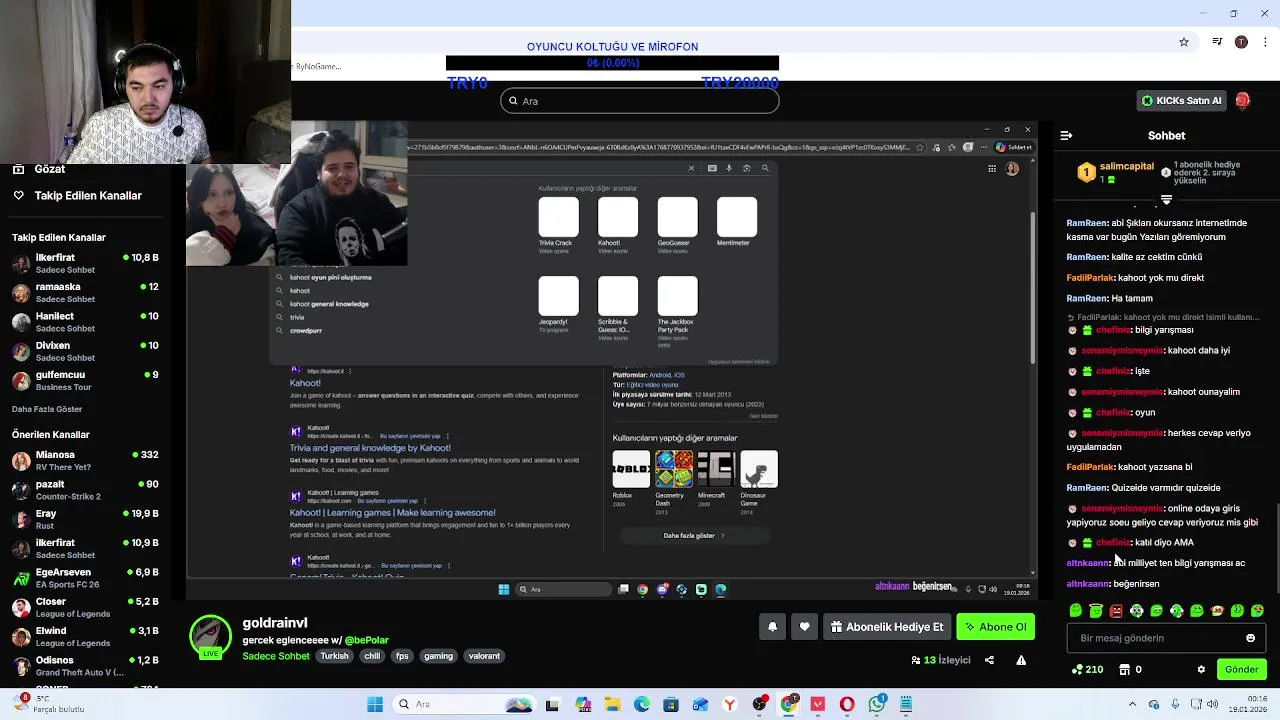Click the Turkish tag

[334, 656]
